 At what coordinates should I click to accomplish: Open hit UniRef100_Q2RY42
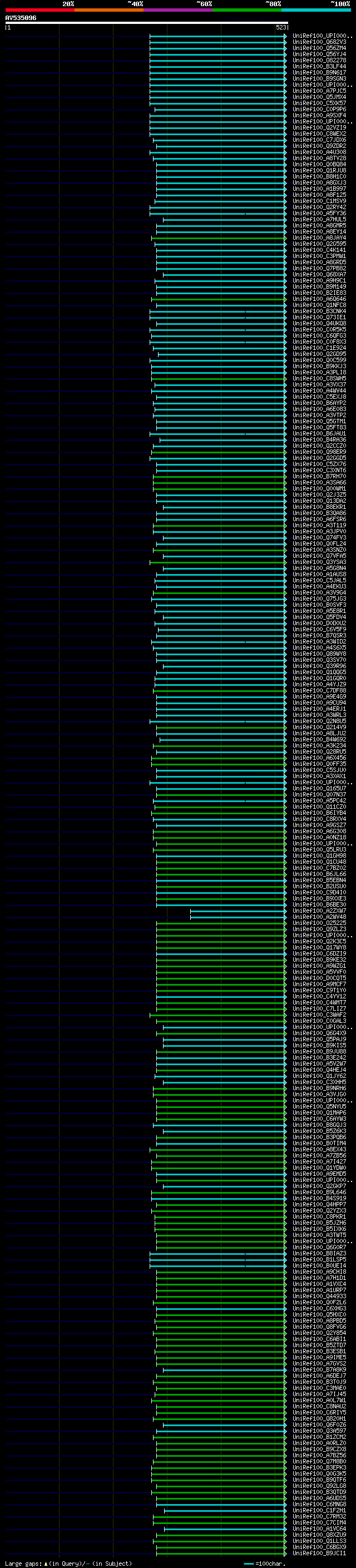coord(319,207)
